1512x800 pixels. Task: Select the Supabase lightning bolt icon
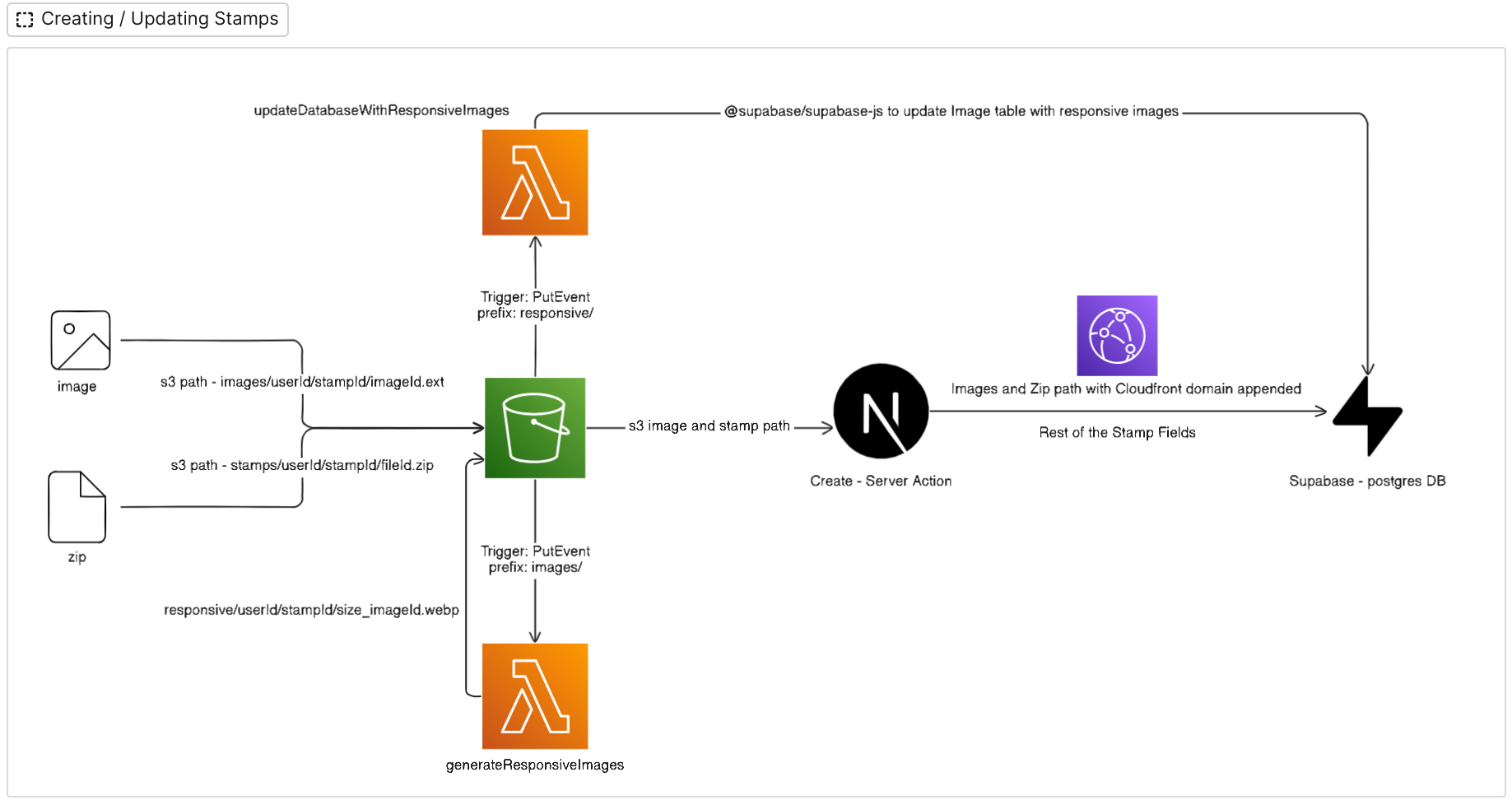click(1367, 416)
